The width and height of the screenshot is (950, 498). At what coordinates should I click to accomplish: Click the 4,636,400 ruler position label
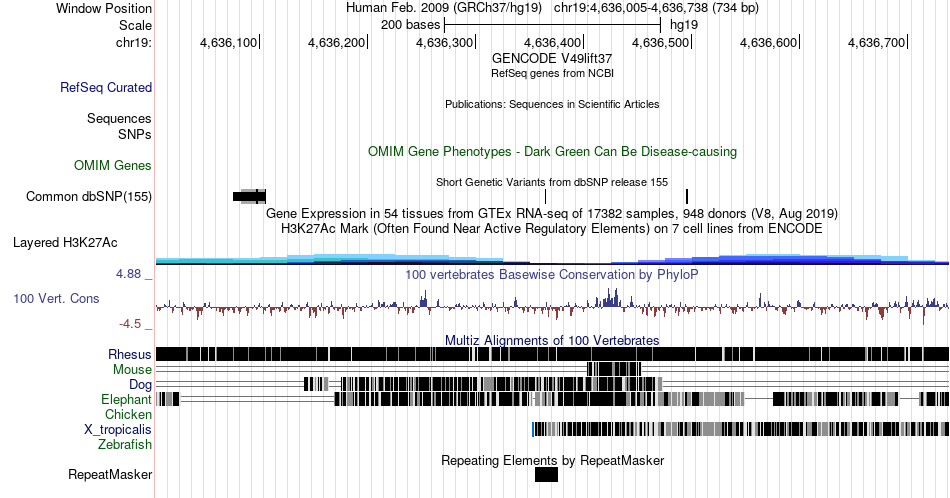pos(553,42)
